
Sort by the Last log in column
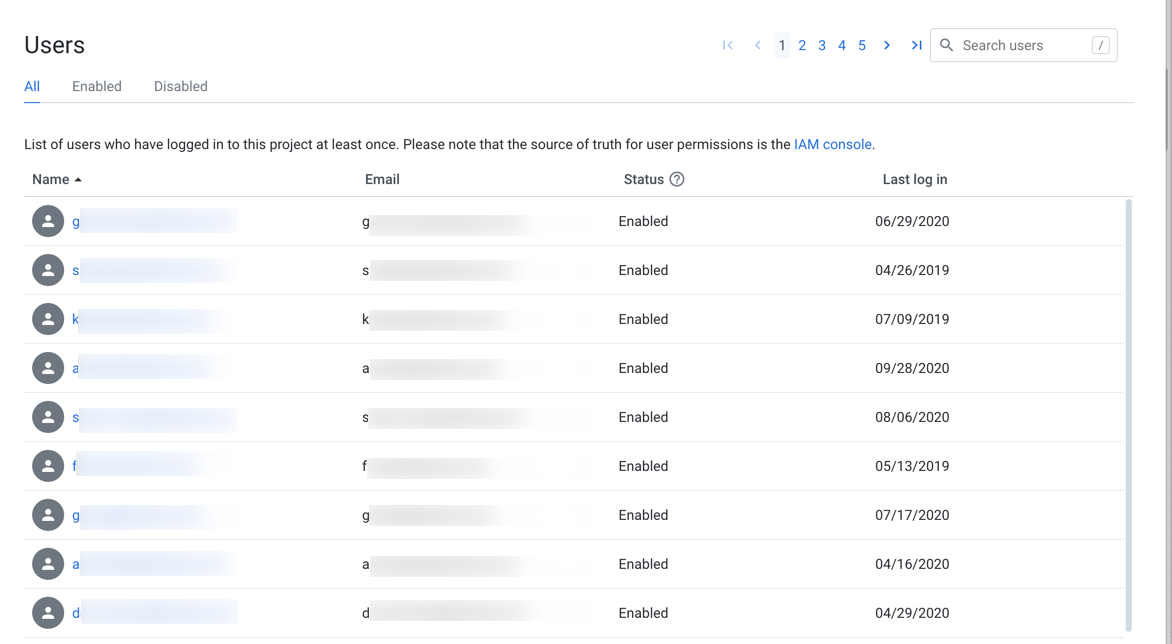point(914,179)
